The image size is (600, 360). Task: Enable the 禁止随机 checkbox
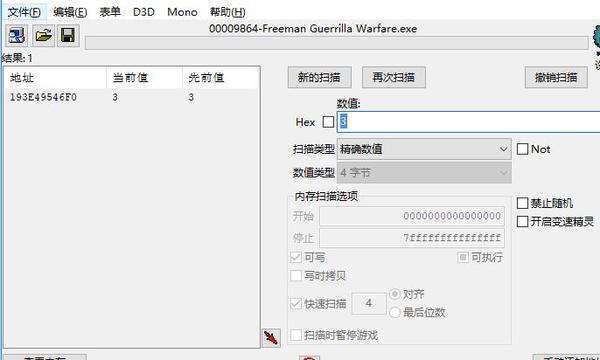pos(522,203)
